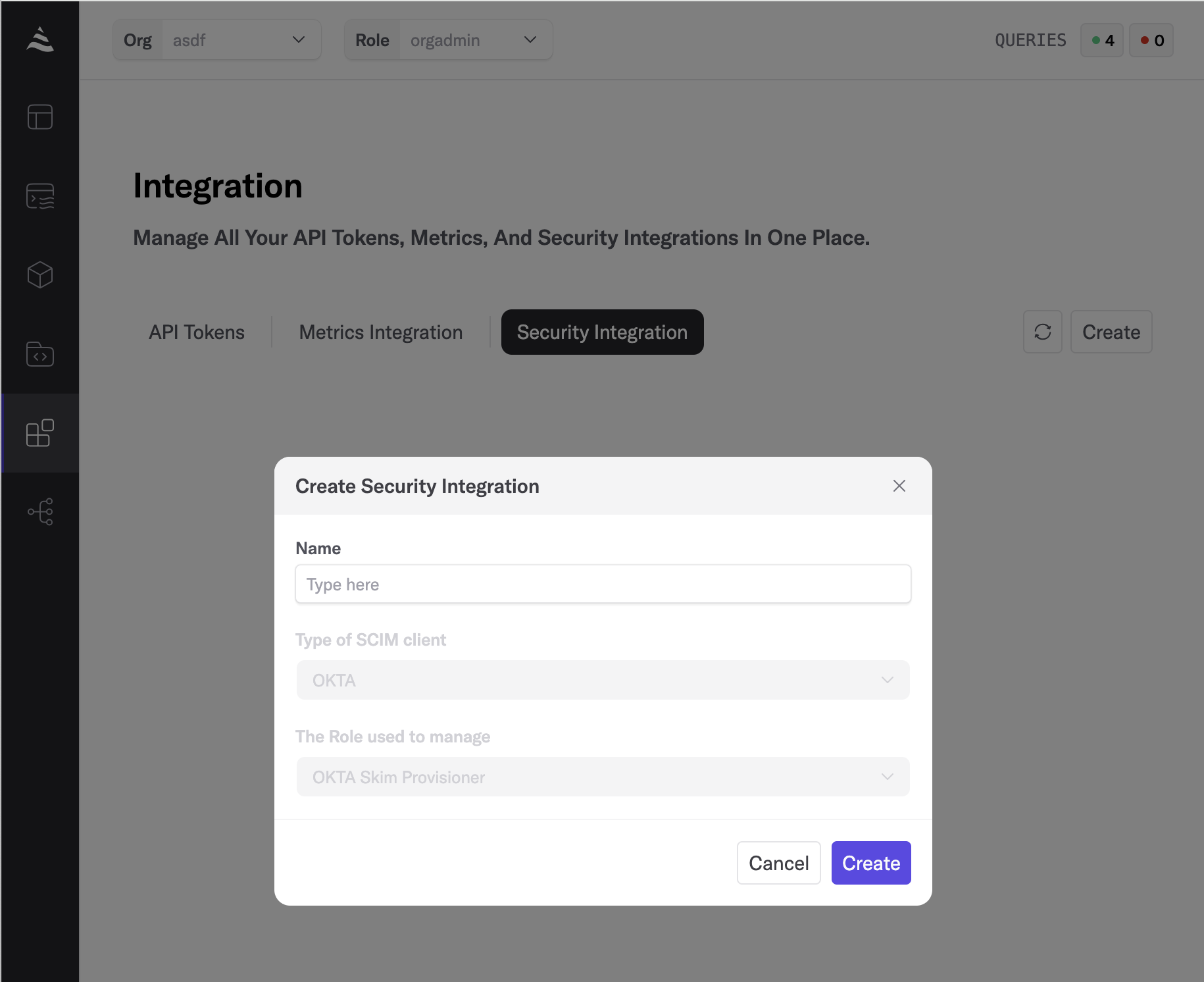Open the dashboard layout icon in sidebar
Screen dimensions: 1204x982
pyautogui.click(x=40, y=117)
